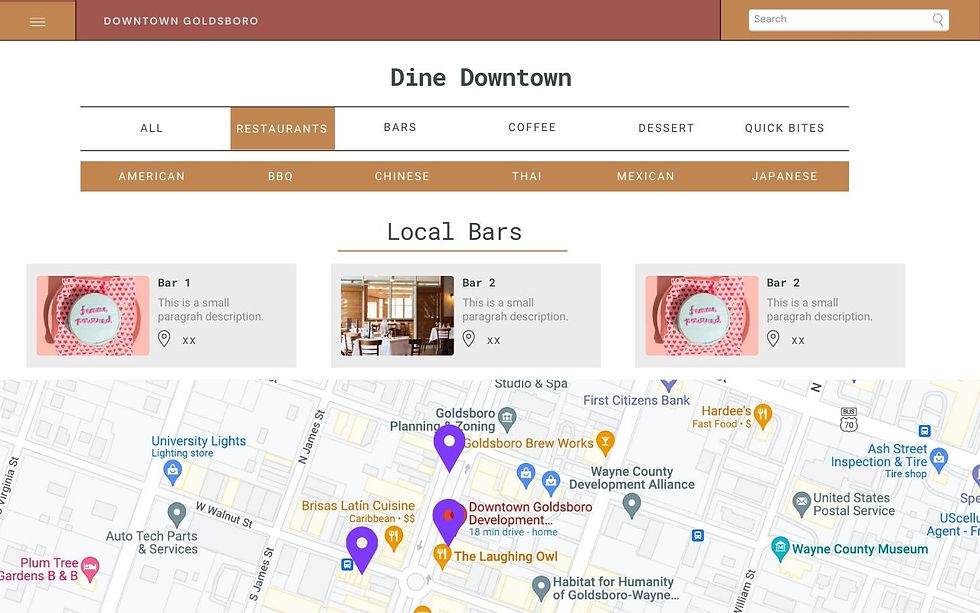The image size is (980, 613).
Task: Click the Hardee's restaurant map icon
Action: [x=762, y=416]
